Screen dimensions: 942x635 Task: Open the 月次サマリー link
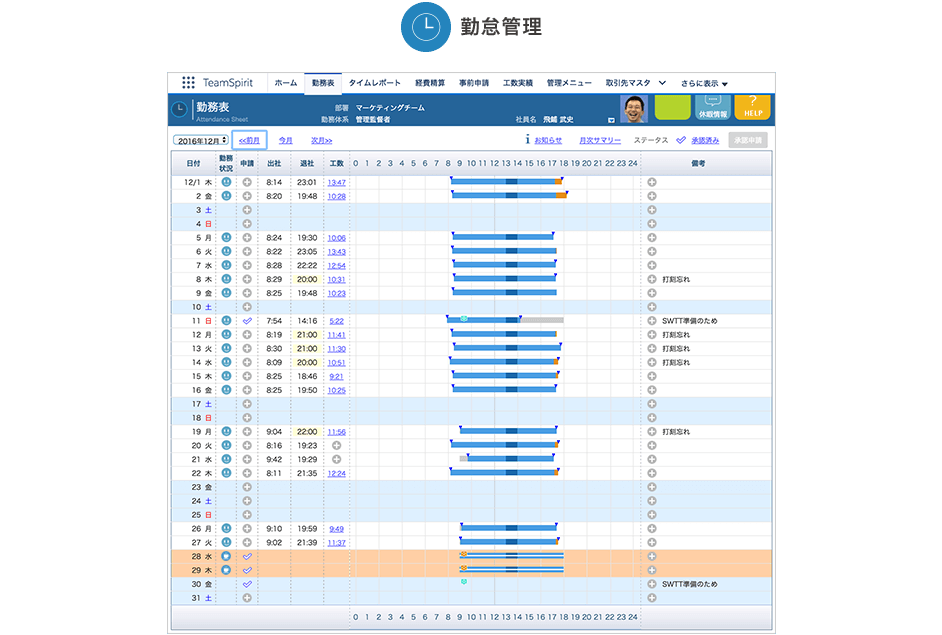click(x=600, y=140)
